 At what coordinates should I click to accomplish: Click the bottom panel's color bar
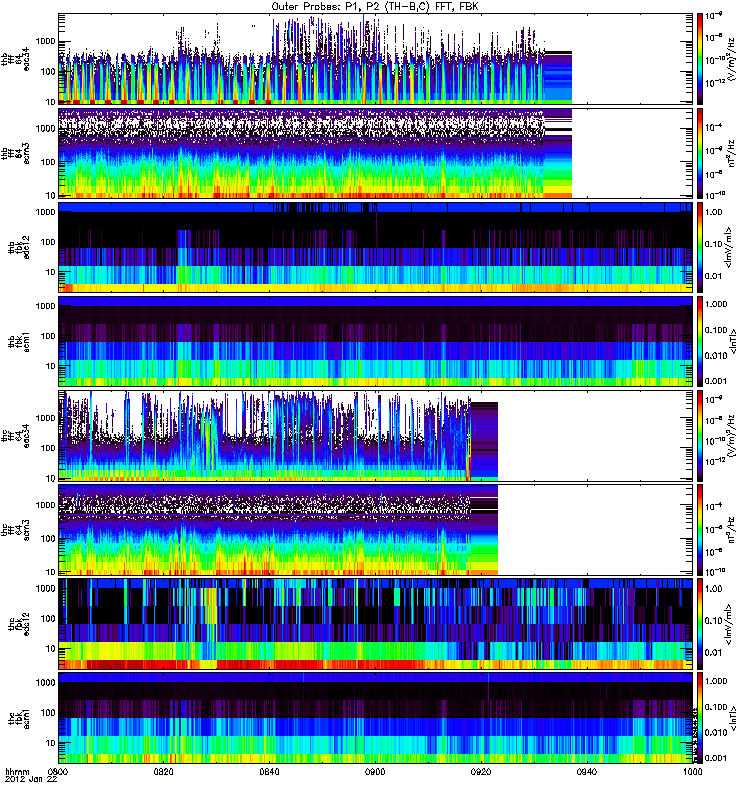tap(701, 717)
